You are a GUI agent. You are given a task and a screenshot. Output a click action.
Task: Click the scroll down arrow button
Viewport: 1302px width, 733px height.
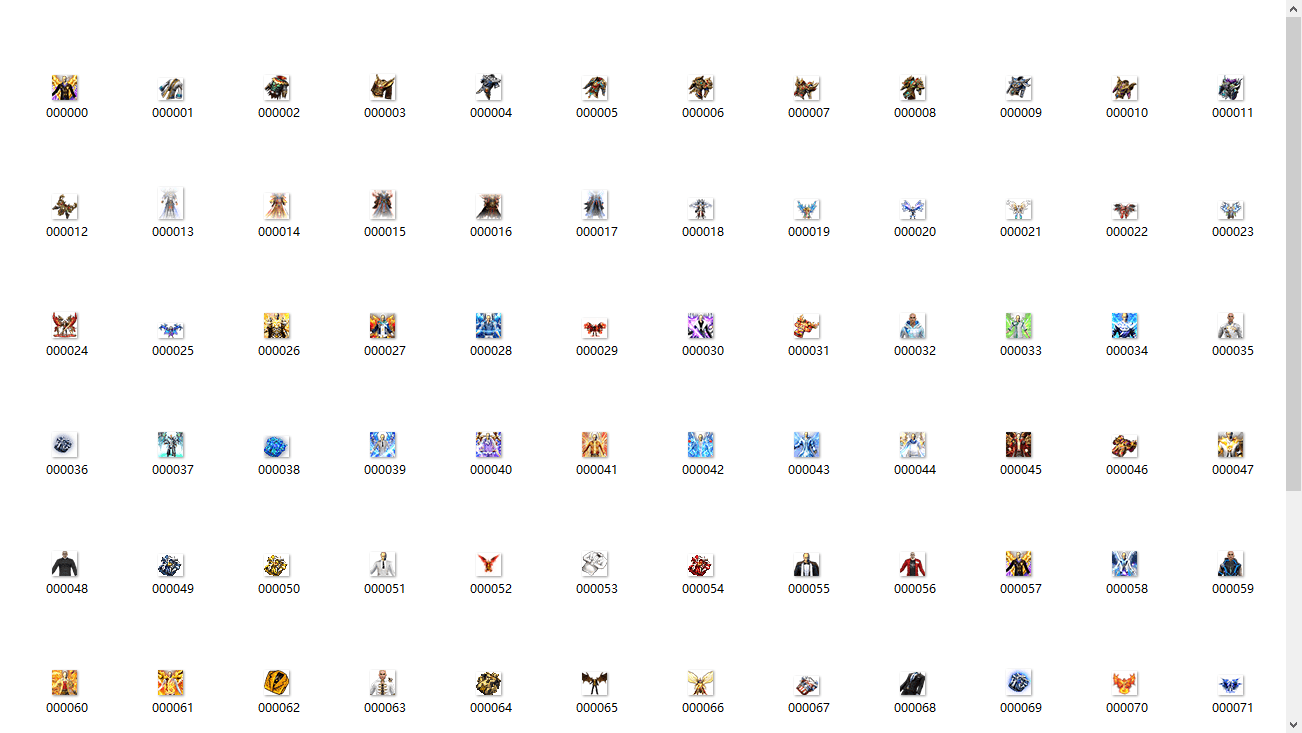1293,724
